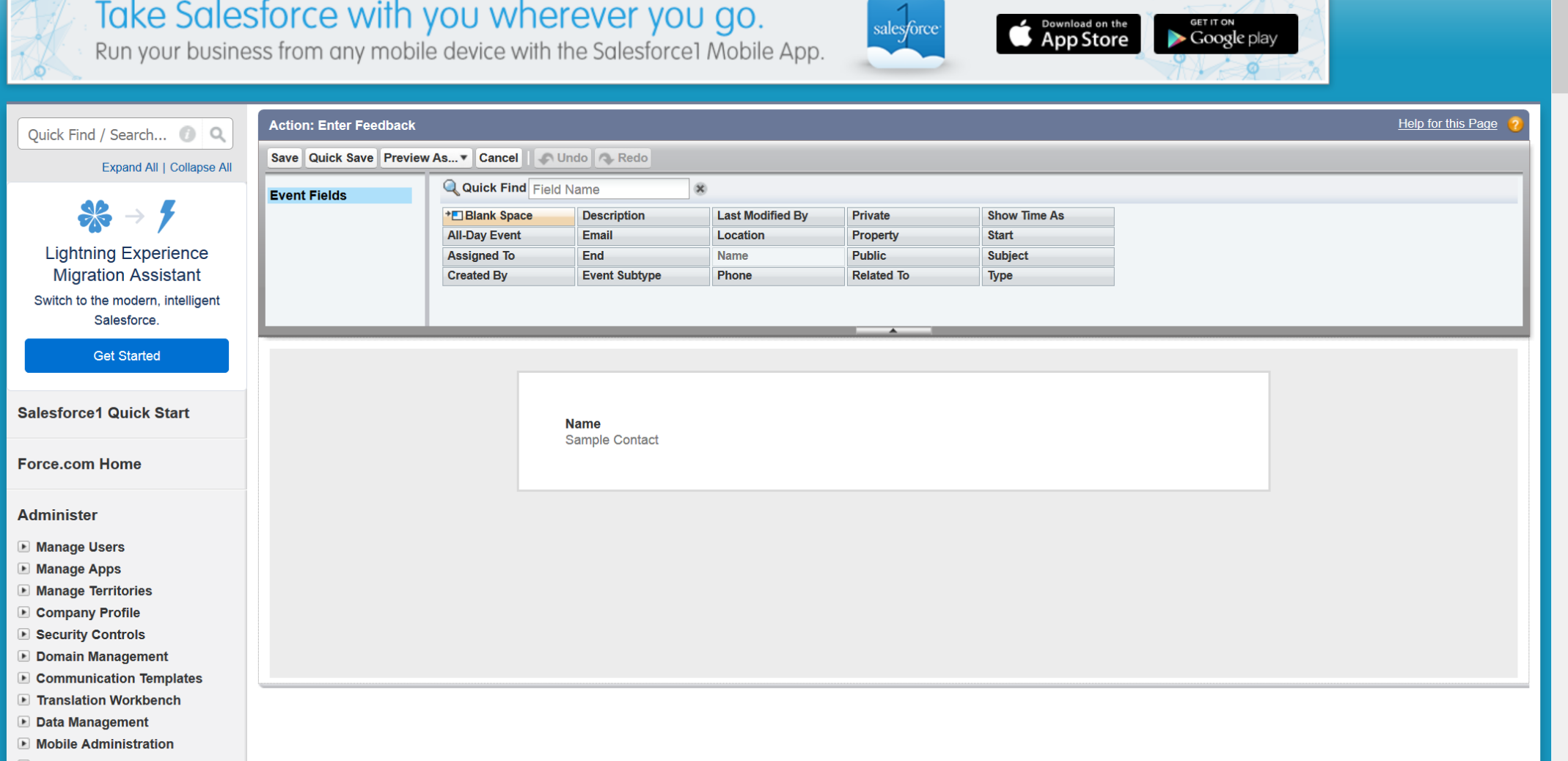This screenshot has width=1568, height=761.
Task: Open the Preview As dropdown
Action: 425,158
